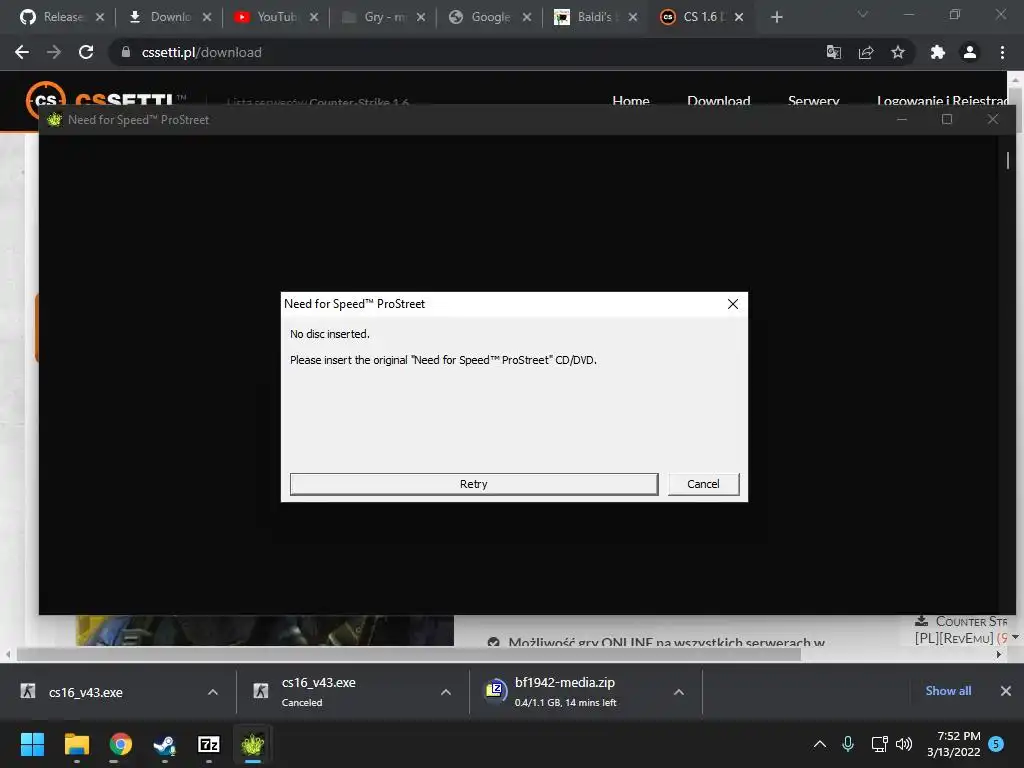Image resolution: width=1024 pixels, height=768 pixels.
Task: Click the Need for Speed window title icon
Action: pyautogui.click(x=54, y=120)
